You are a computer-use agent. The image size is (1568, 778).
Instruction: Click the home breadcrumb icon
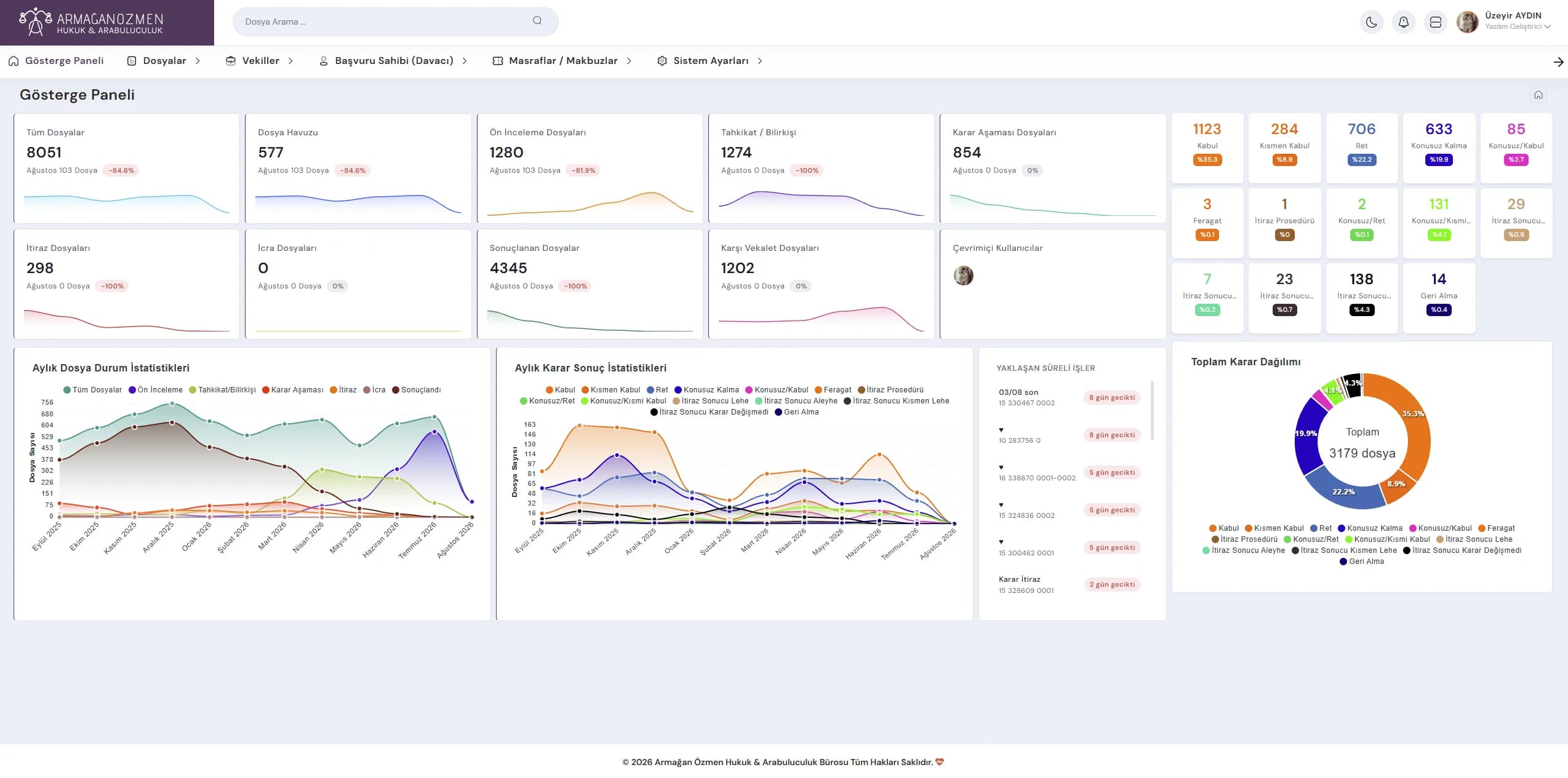[1538, 95]
